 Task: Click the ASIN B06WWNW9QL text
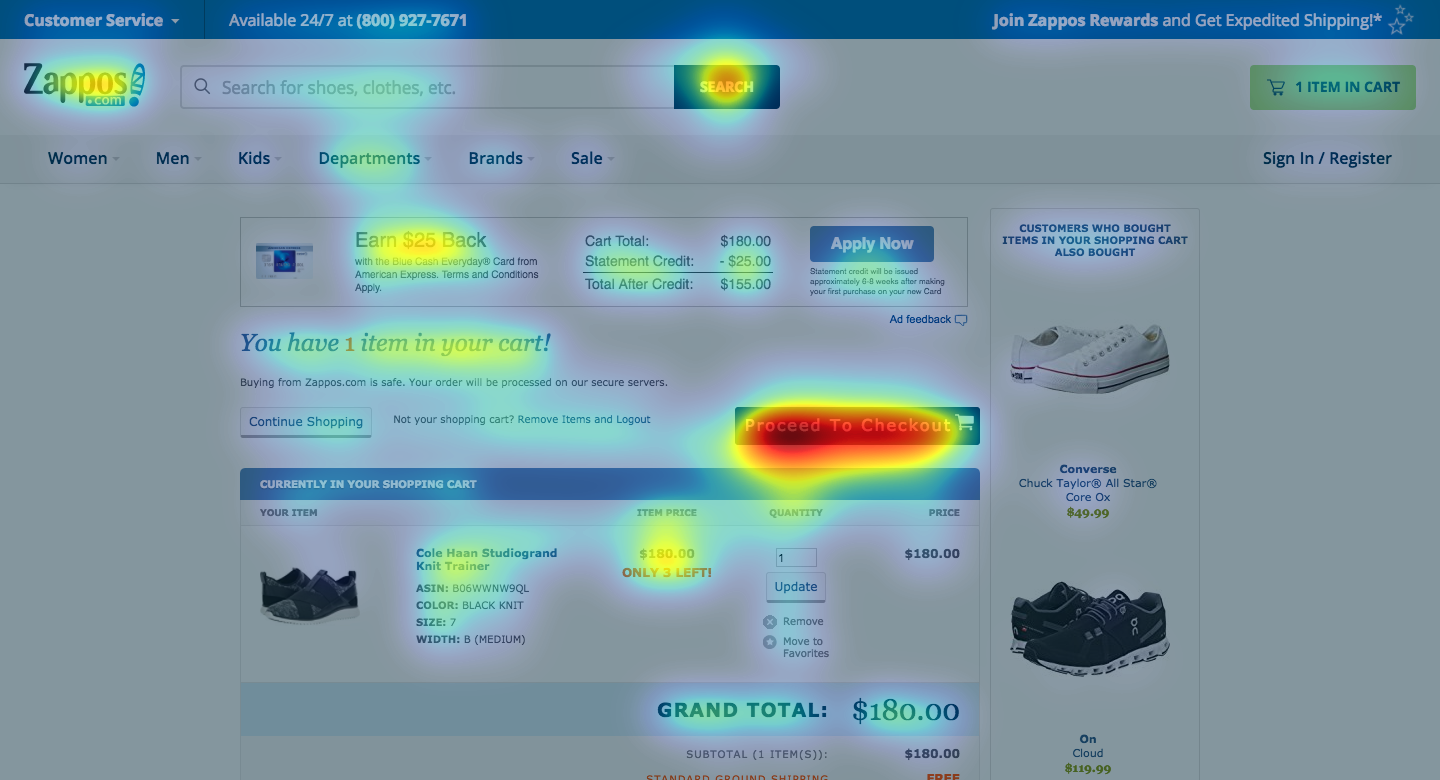pyautogui.click(x=473, y=588)
